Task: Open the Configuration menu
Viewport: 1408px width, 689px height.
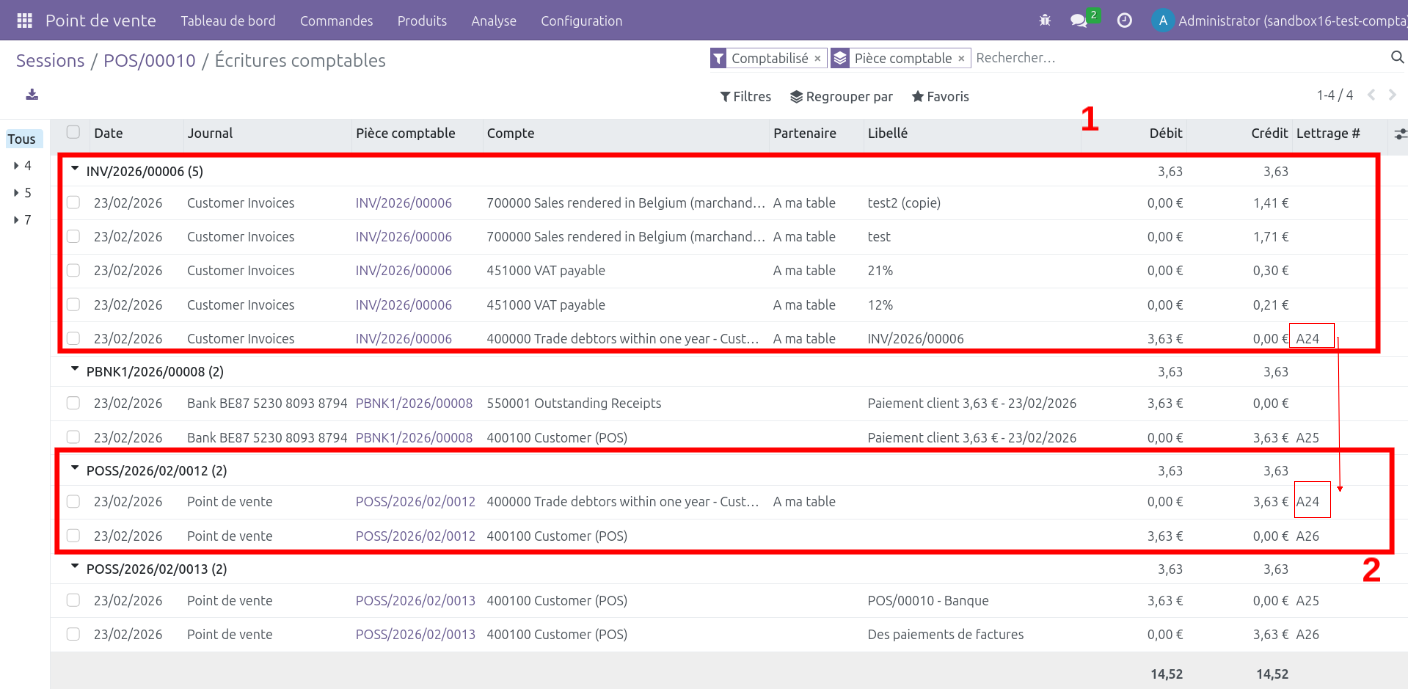Action: pos(581,21)
